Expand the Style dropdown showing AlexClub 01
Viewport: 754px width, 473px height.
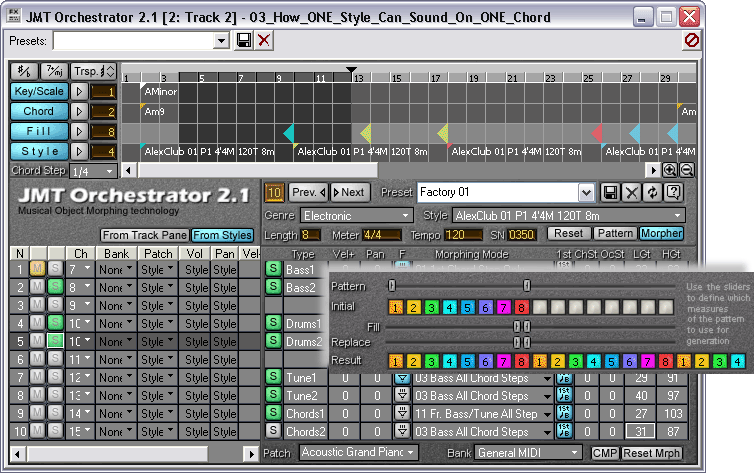(x=567, y=215)
